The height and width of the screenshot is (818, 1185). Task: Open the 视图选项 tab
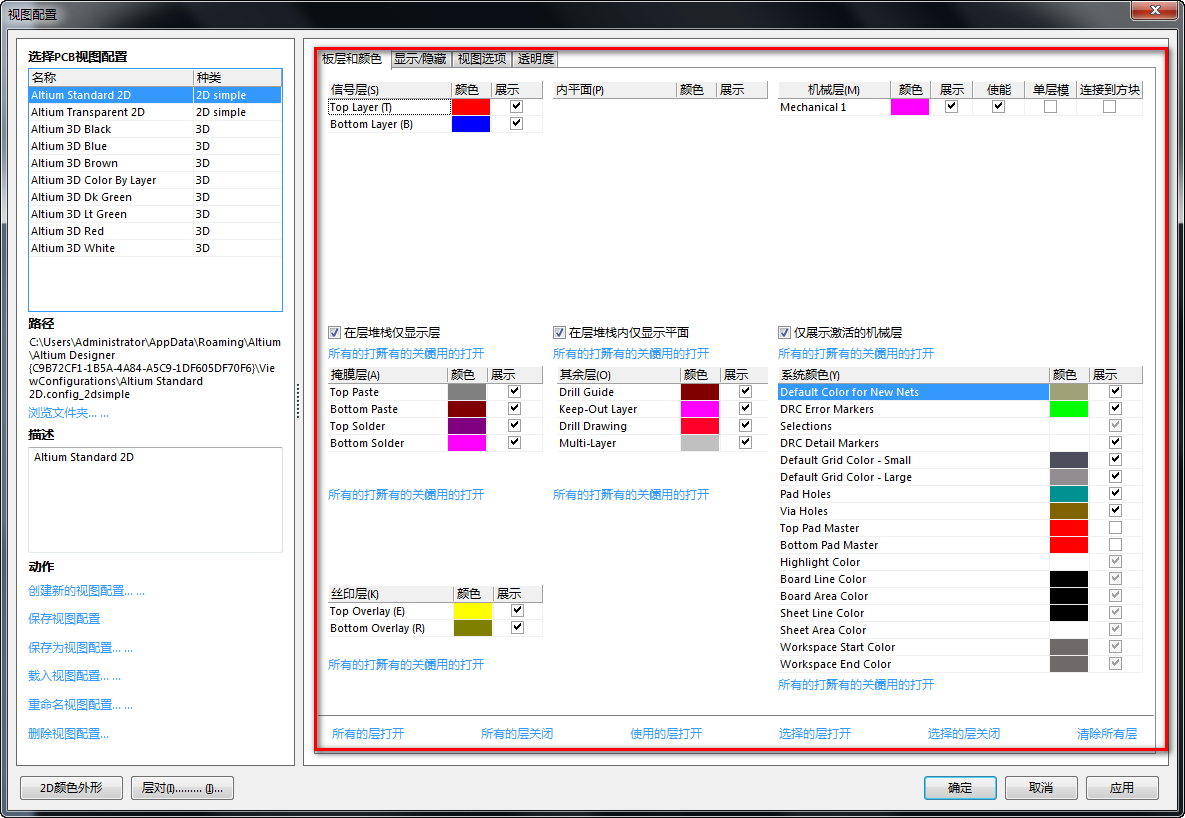point(481,59)
